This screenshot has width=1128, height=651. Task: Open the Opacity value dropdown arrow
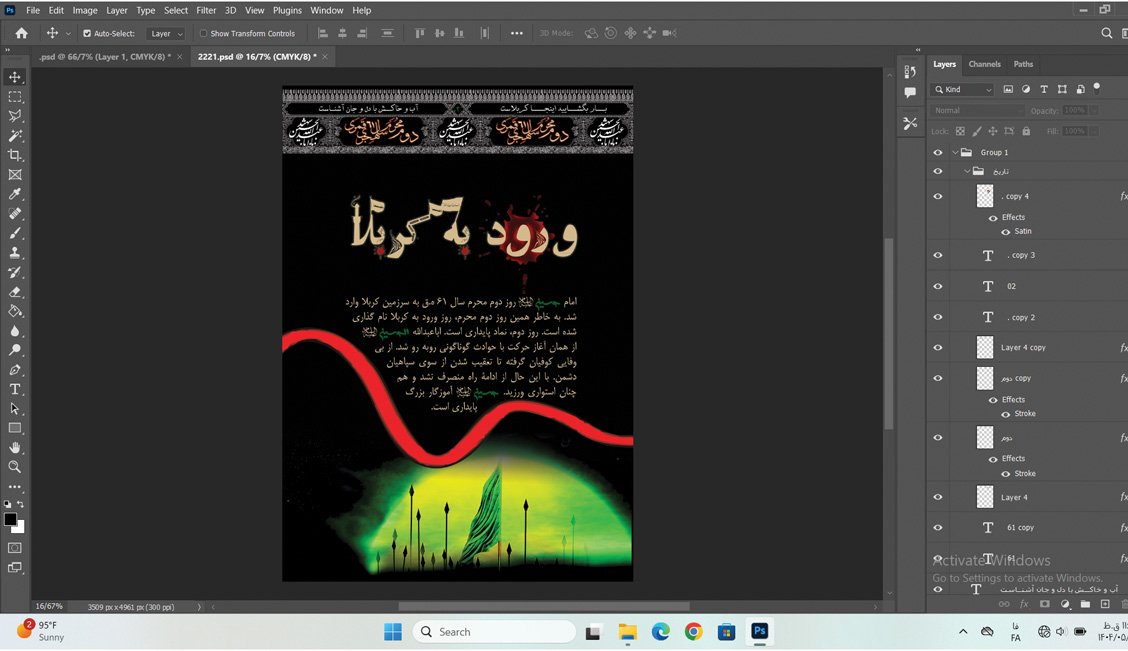pyautogui.click(x=1094, y=110)
